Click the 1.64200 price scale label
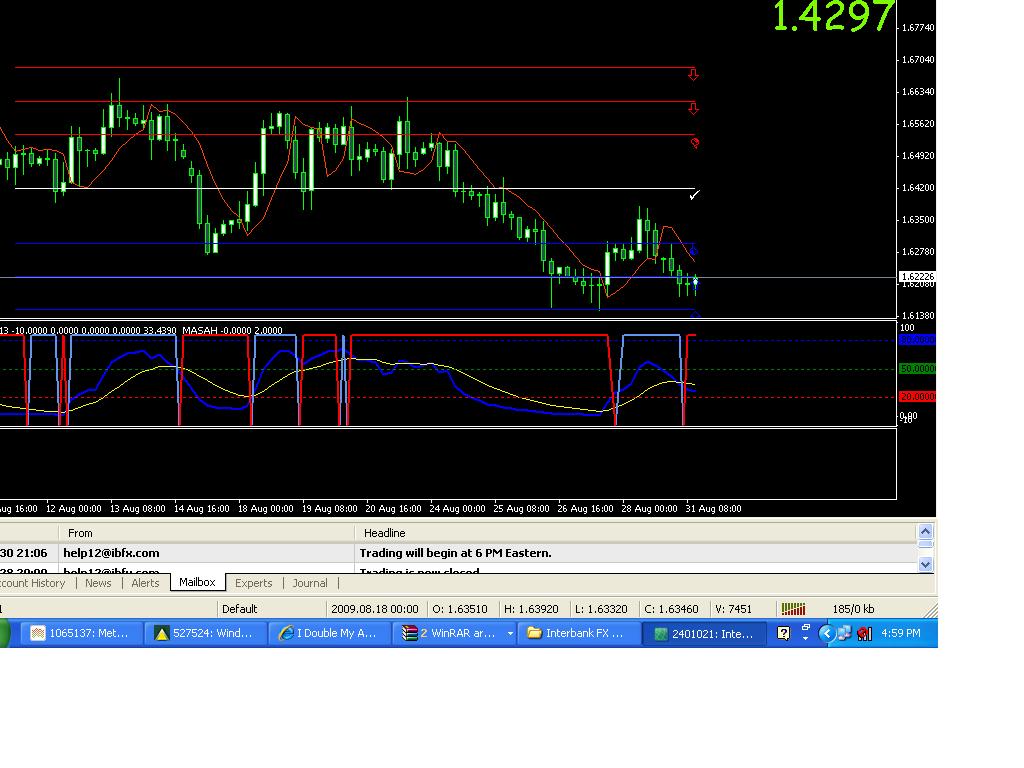The width and height of the screenshot is (1024, 768). pos(918,187)
